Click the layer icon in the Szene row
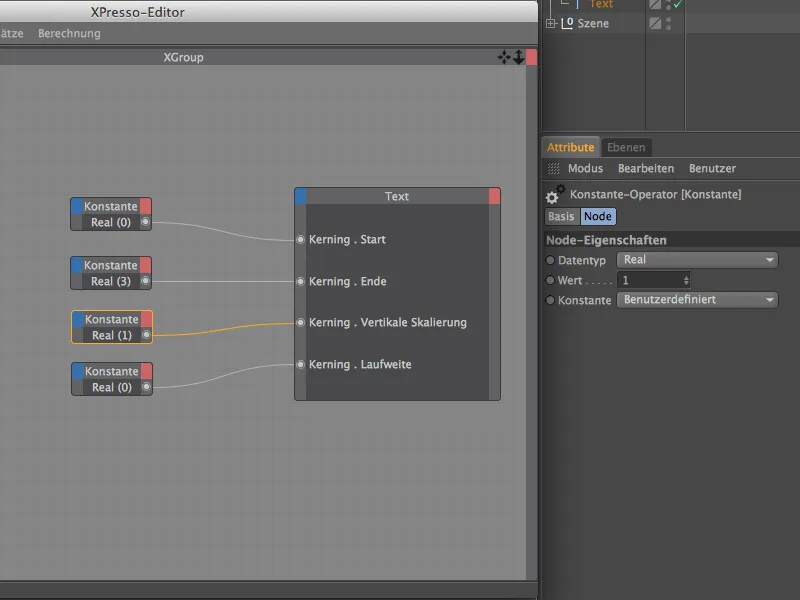 tap(655, 23)
